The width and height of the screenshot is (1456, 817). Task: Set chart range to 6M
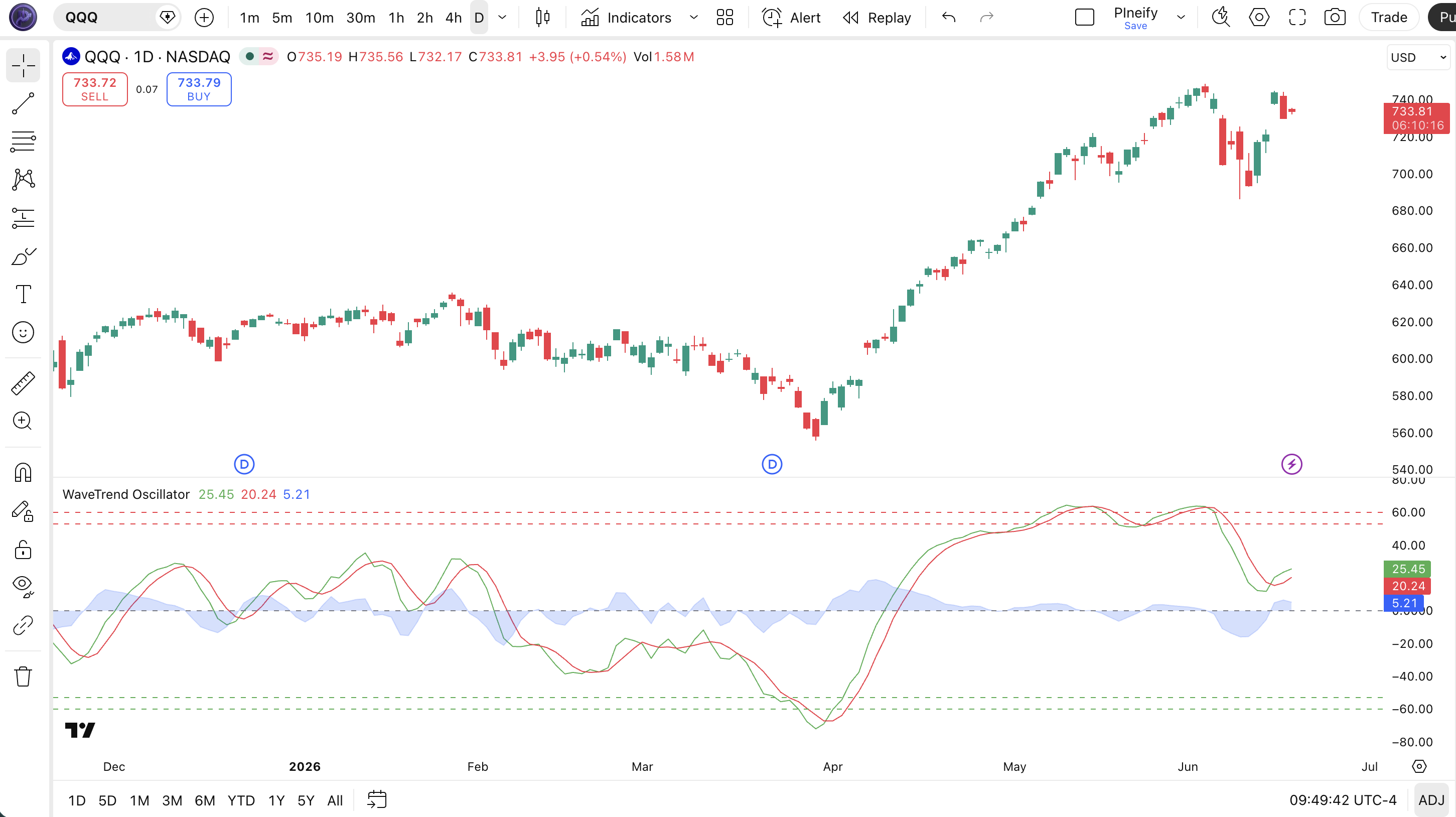click(x=205, y=800)
